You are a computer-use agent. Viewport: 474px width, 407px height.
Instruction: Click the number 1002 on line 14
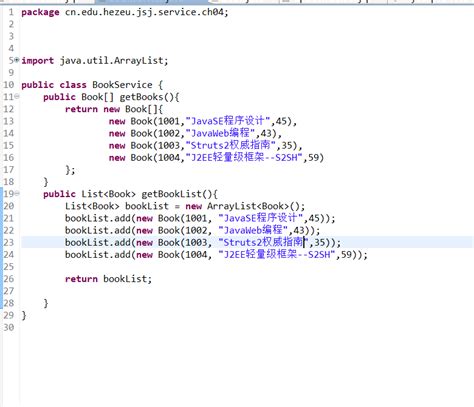pyautogui.click(x=169, y=133)
